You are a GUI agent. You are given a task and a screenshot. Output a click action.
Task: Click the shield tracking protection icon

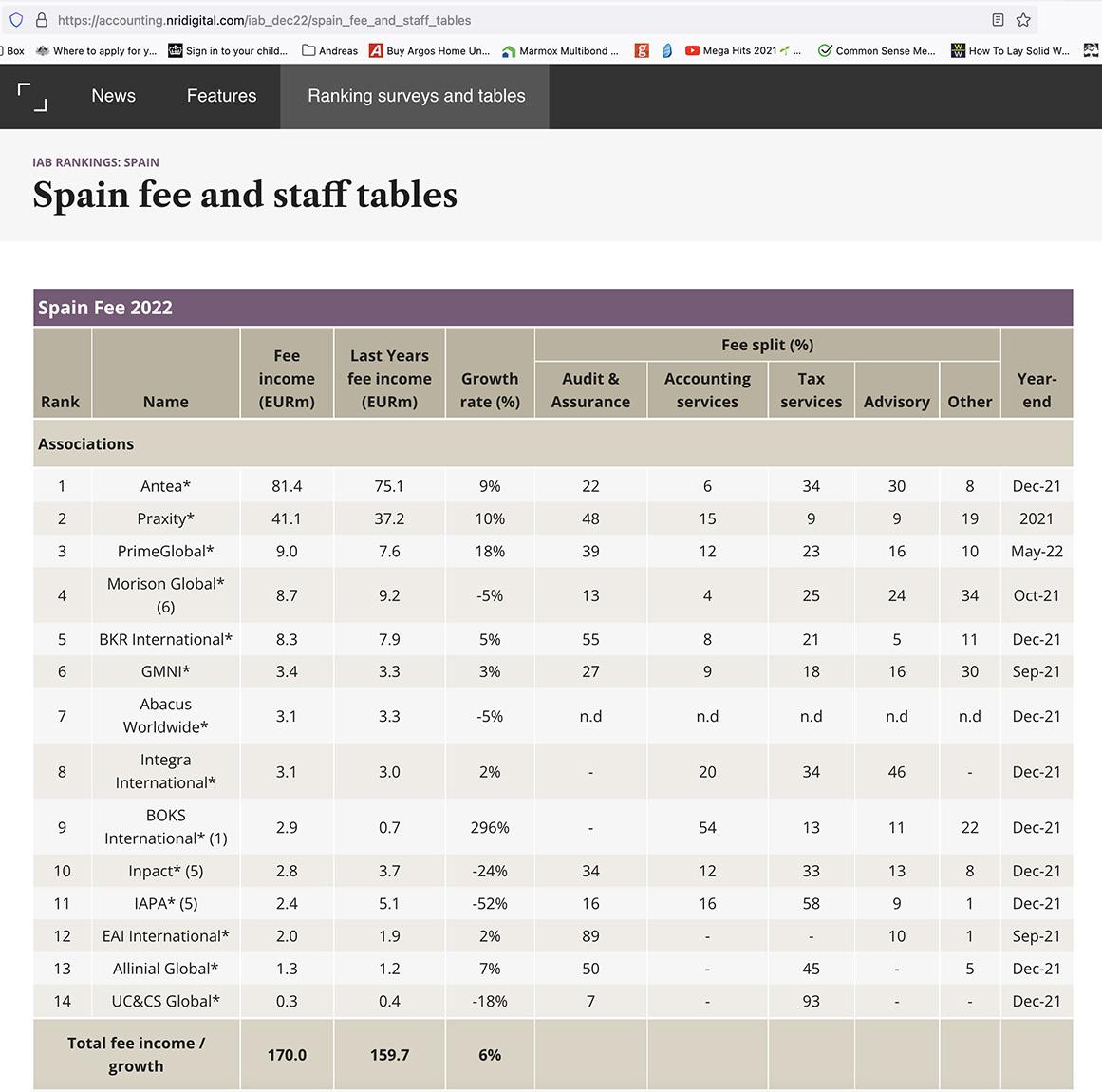pos(16,20)
